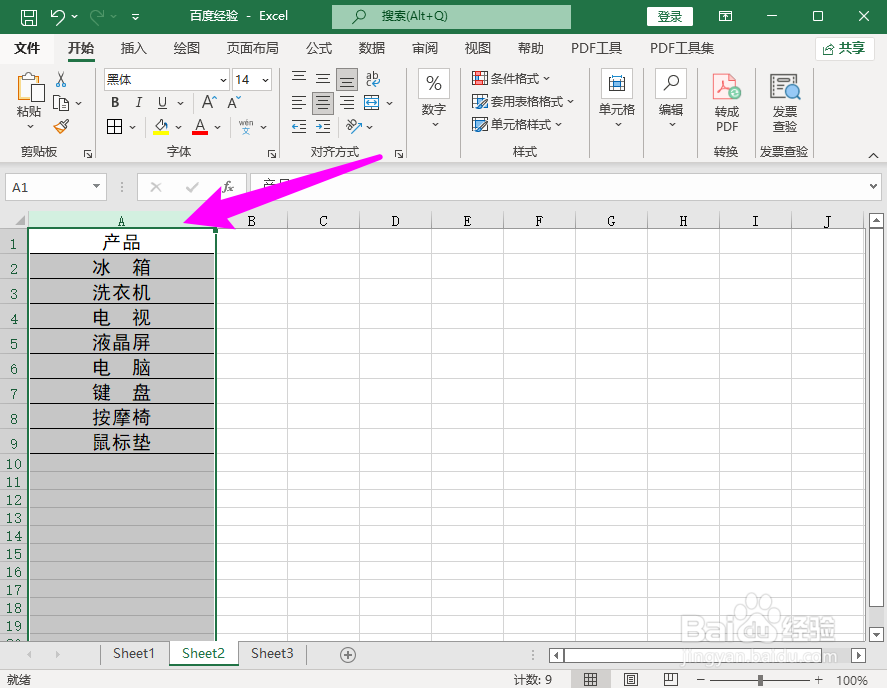Switch to Normal view icon
Image resolution: width=887 pixels, height=688 pixels.
point(591,680)
